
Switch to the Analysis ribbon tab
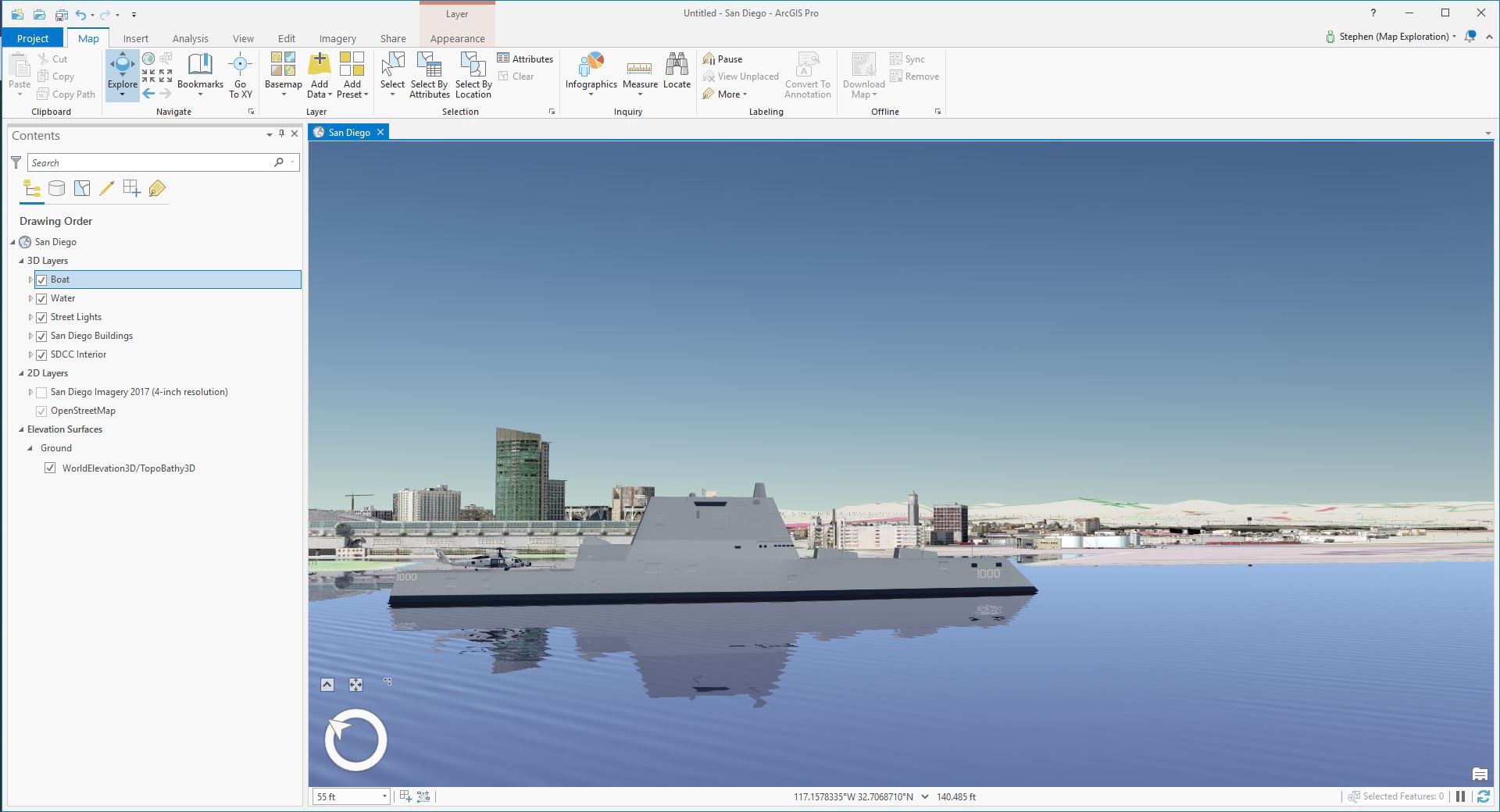(190, 38)
